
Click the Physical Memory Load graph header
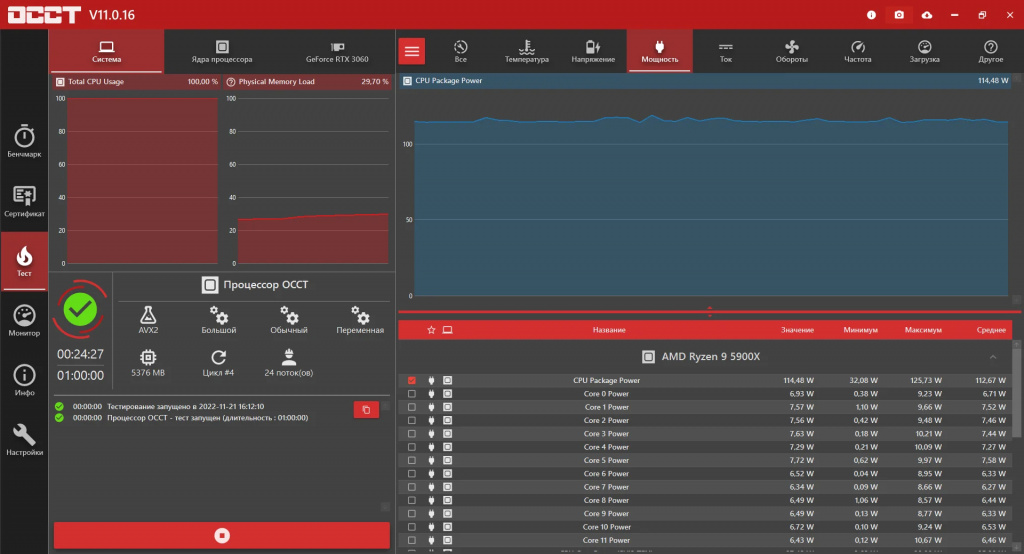tap(307, 82)
